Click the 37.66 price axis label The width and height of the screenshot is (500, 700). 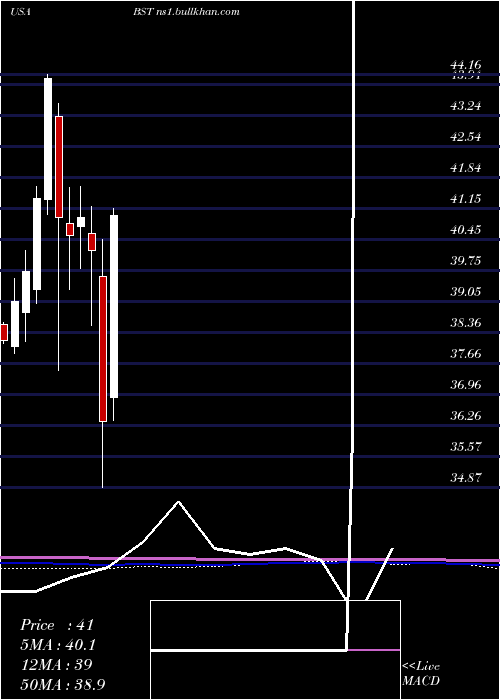pyautogui.click(x=466, y=354)
